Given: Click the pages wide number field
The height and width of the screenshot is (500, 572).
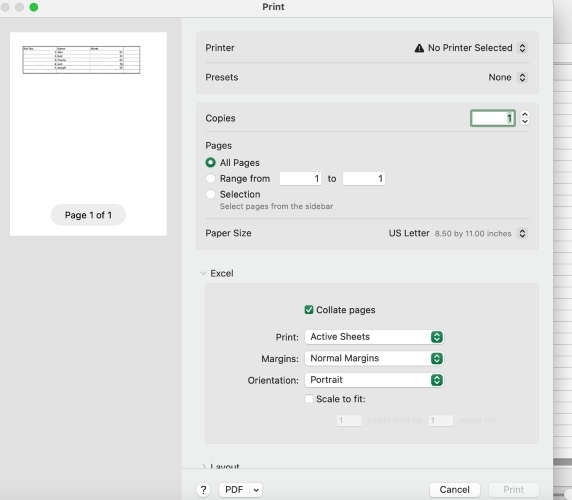Looking at the screenshot, I should pos(349,420).
